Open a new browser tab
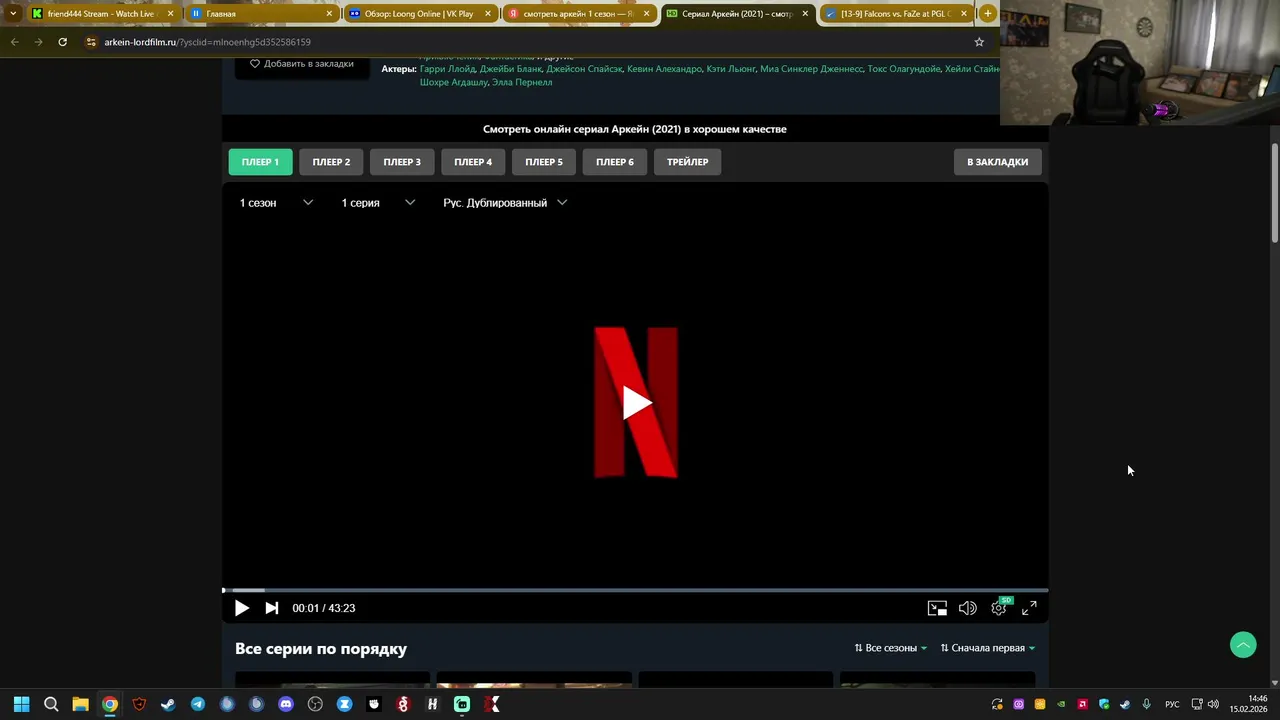This screenshot has height=720, width=1280. [988, 13]
